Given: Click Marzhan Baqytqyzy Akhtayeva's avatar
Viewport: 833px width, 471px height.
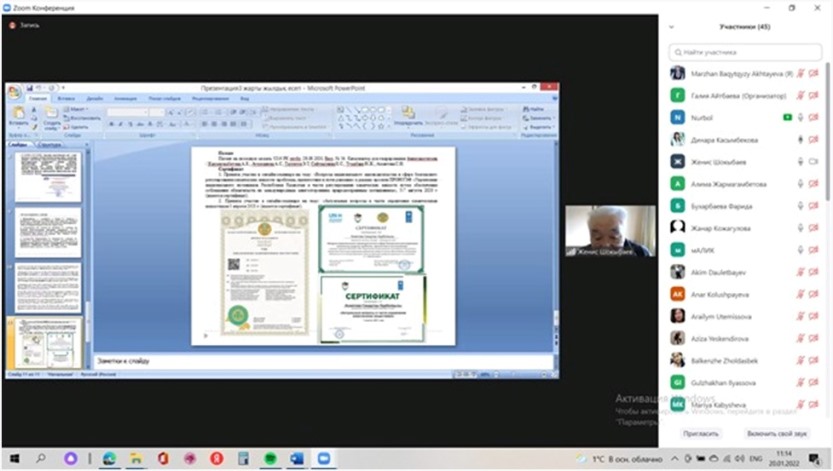Looking at the screenshot, I should 678,73.
